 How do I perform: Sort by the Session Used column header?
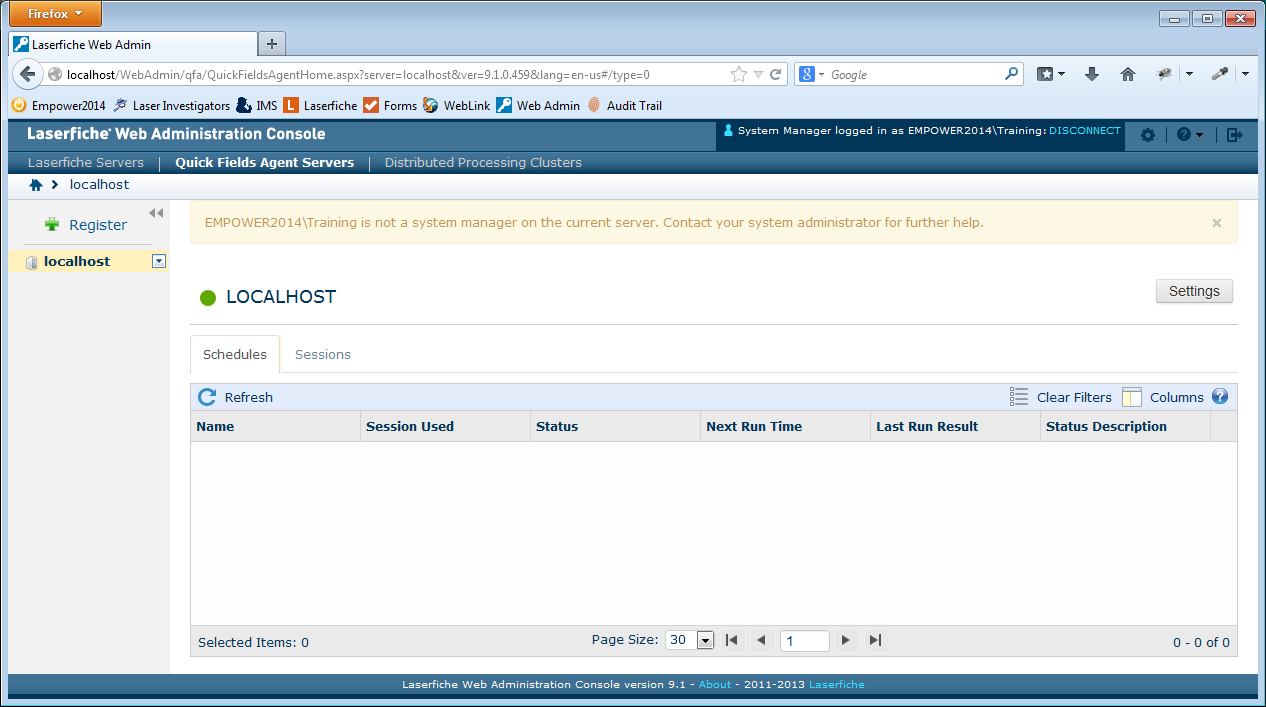pyautogui.click(x=445, y=426)
